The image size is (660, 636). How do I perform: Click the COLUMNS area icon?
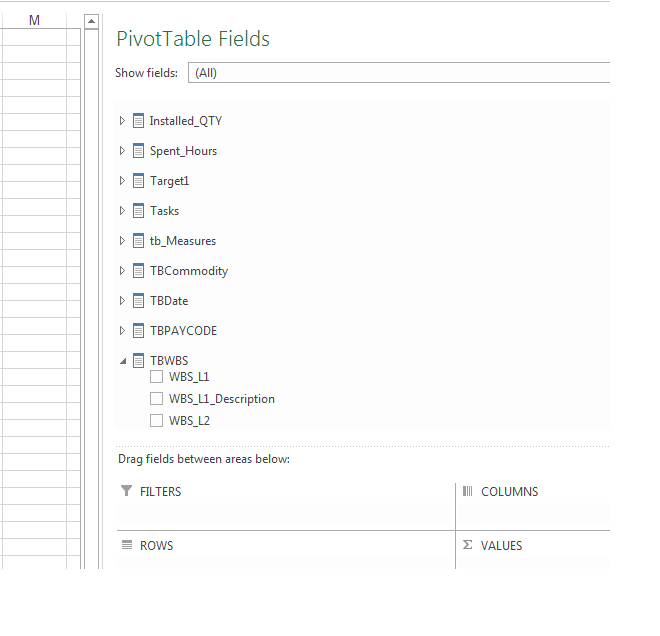point(467,491)
